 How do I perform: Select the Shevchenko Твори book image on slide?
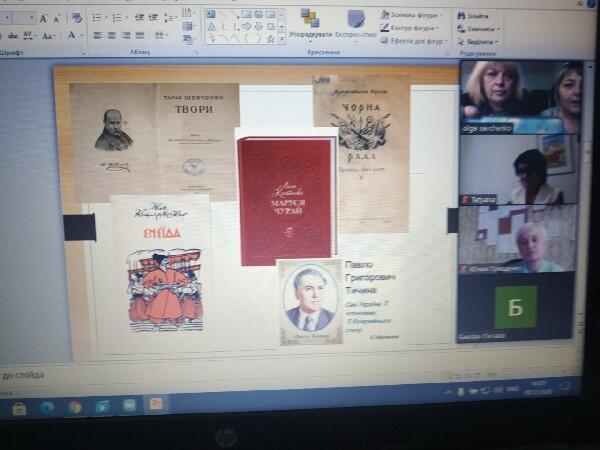coord(154,142)
